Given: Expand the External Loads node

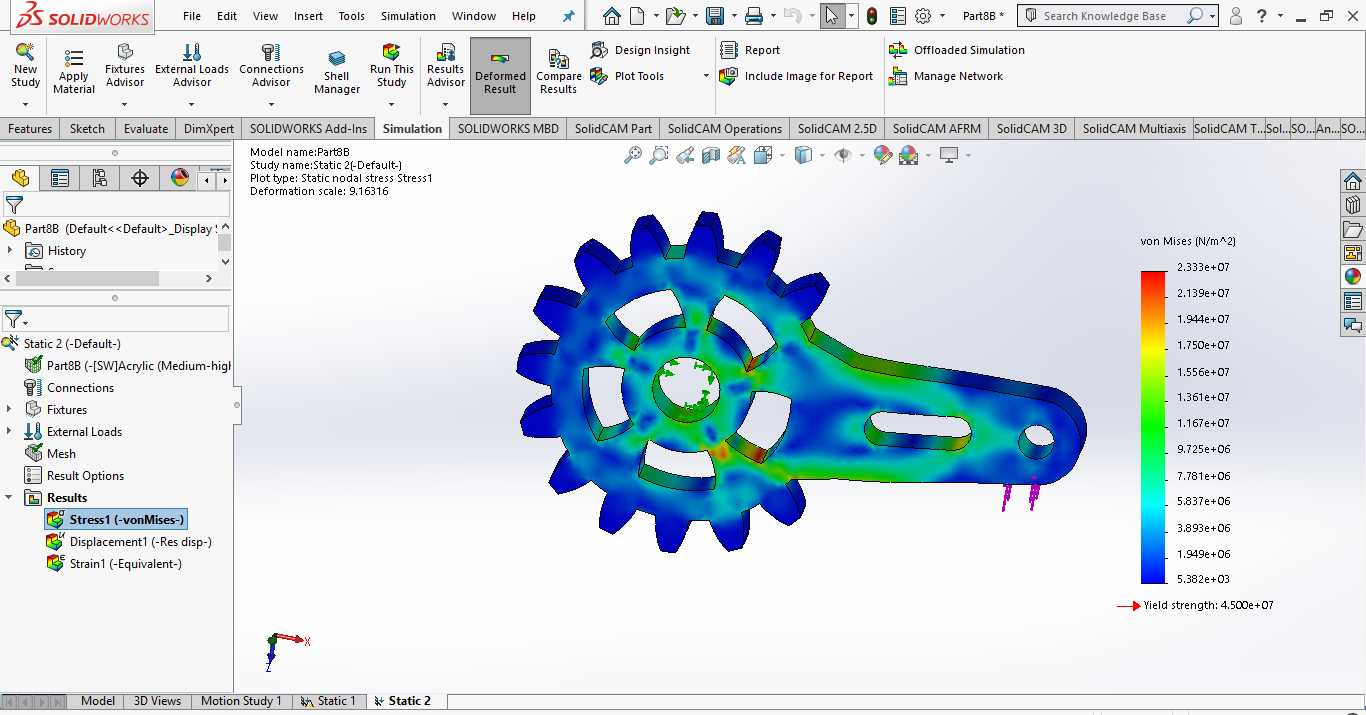Looking at the screenshot, I should point(10,431).
